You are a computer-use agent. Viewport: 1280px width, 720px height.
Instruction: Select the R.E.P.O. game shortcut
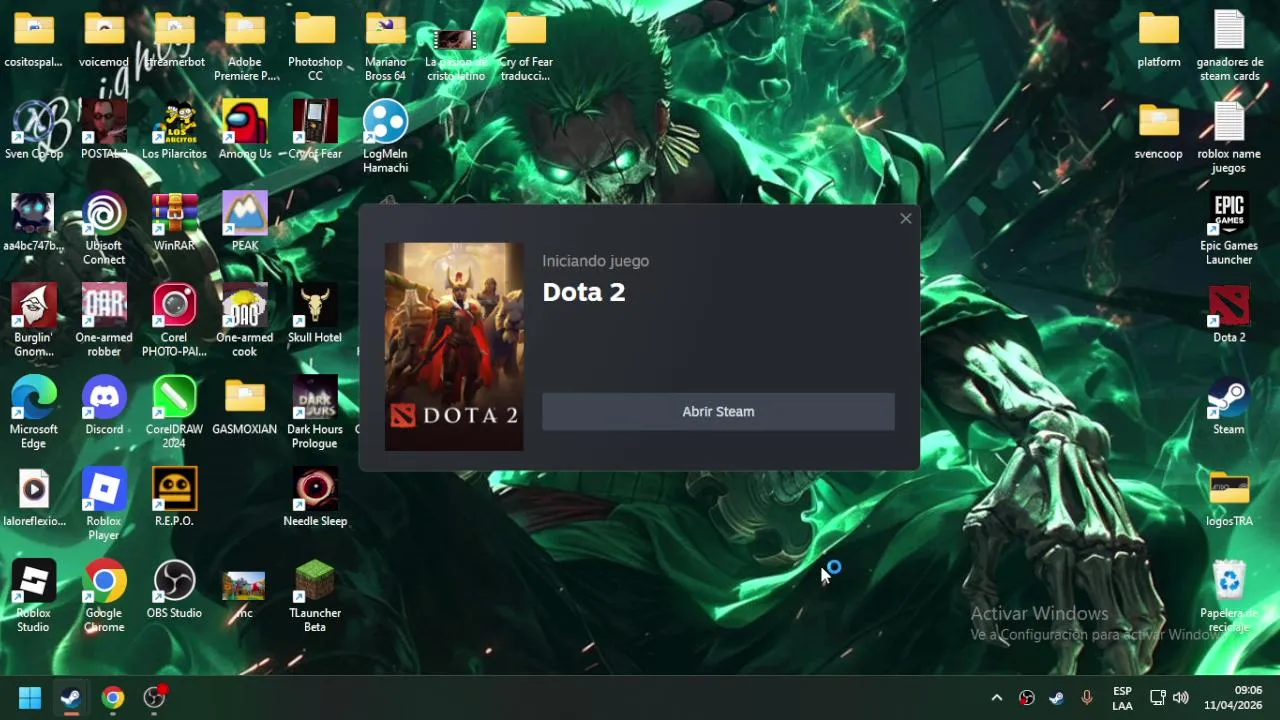coord(174,498)
